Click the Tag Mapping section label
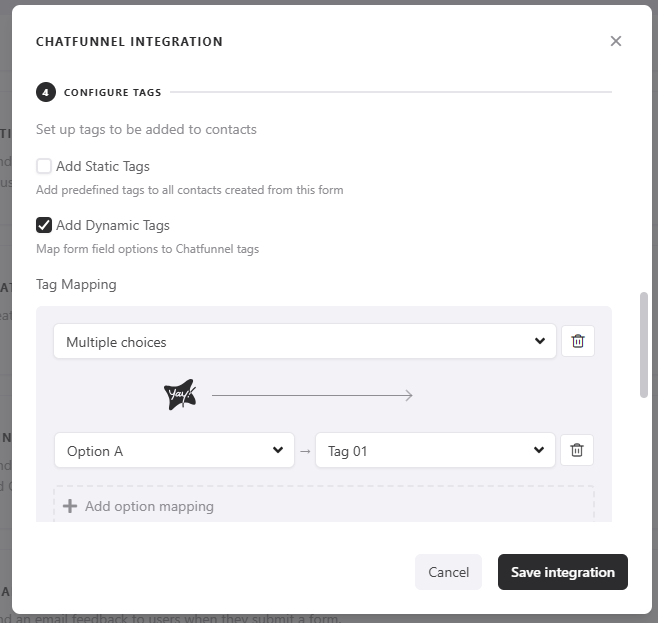The width and height of the screenshot is (658, 623). click(x=76, y=284)
